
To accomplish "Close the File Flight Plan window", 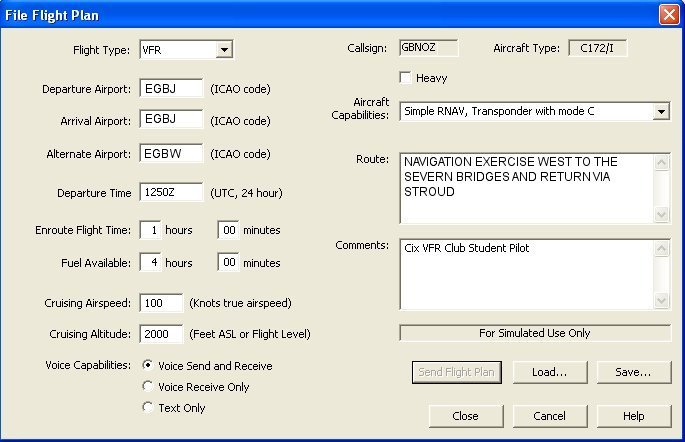I will (x=669, y=15).
